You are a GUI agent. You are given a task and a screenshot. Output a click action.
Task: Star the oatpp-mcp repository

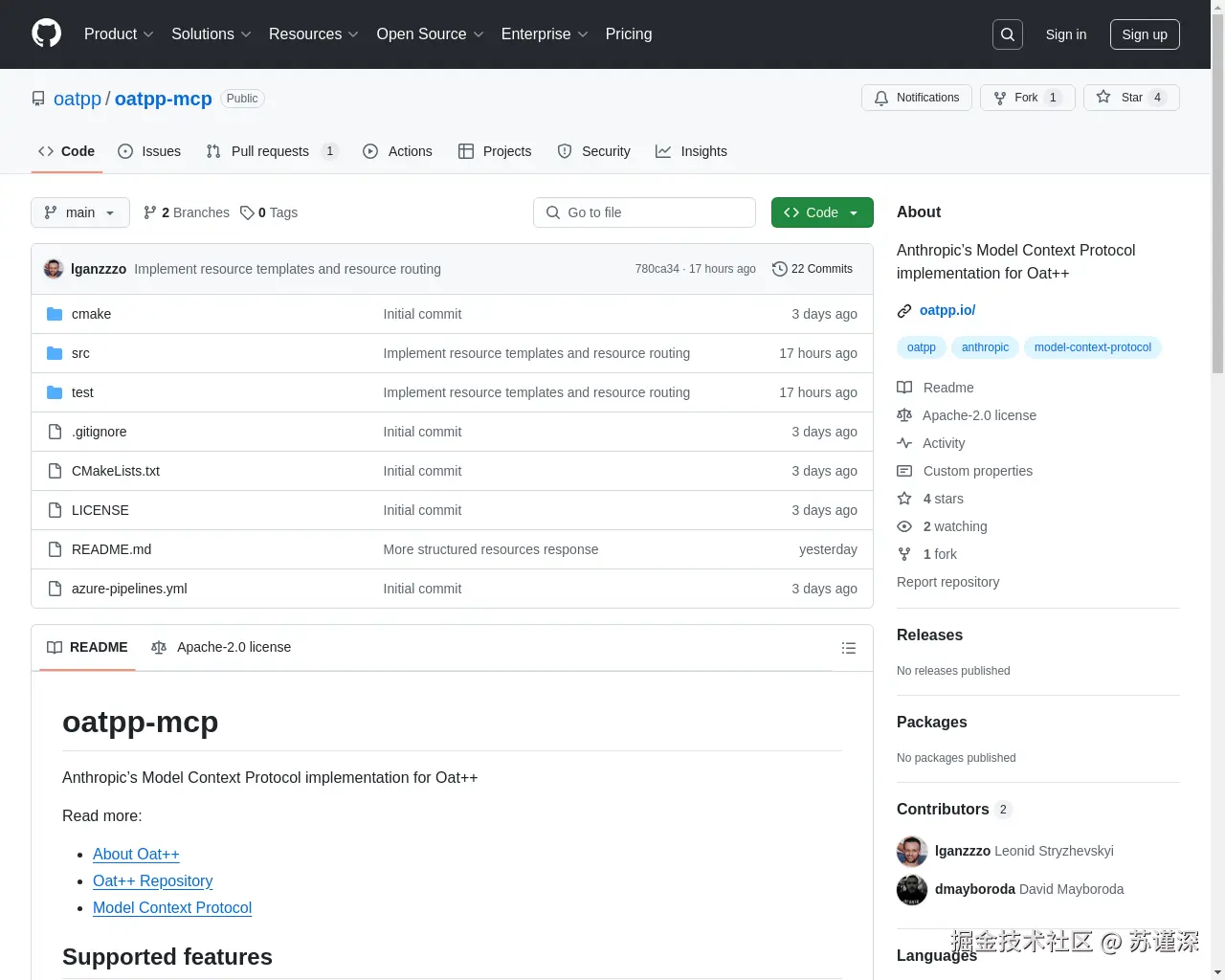click(x=1131, y=97)
